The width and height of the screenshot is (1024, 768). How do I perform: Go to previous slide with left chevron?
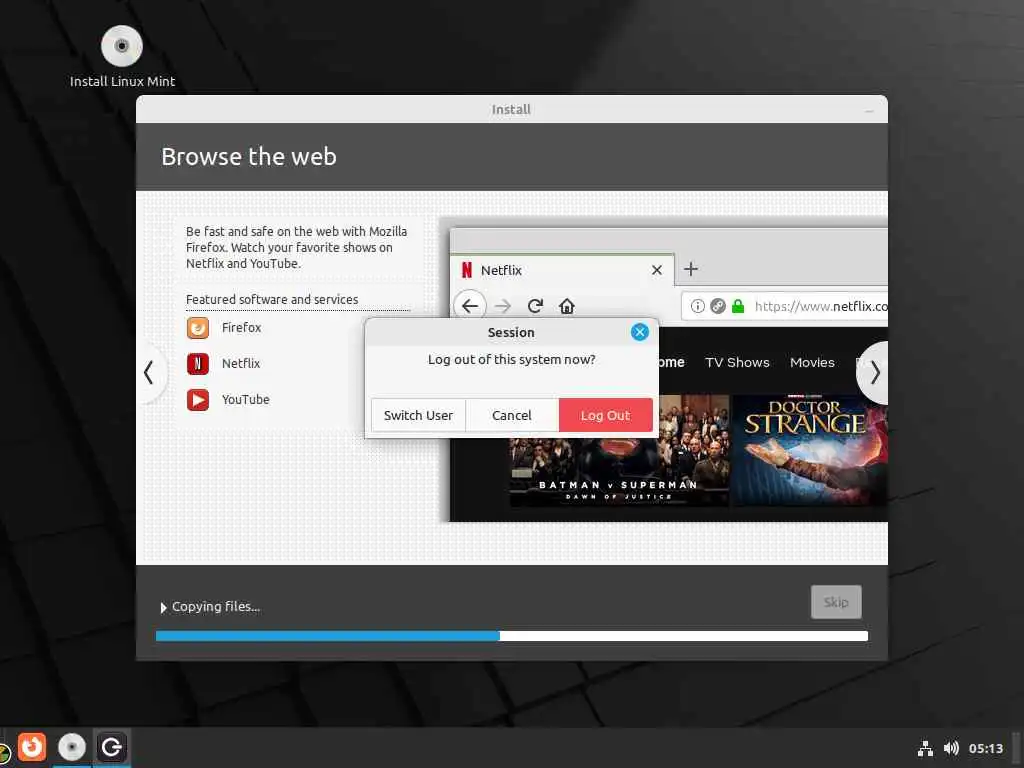149,373
